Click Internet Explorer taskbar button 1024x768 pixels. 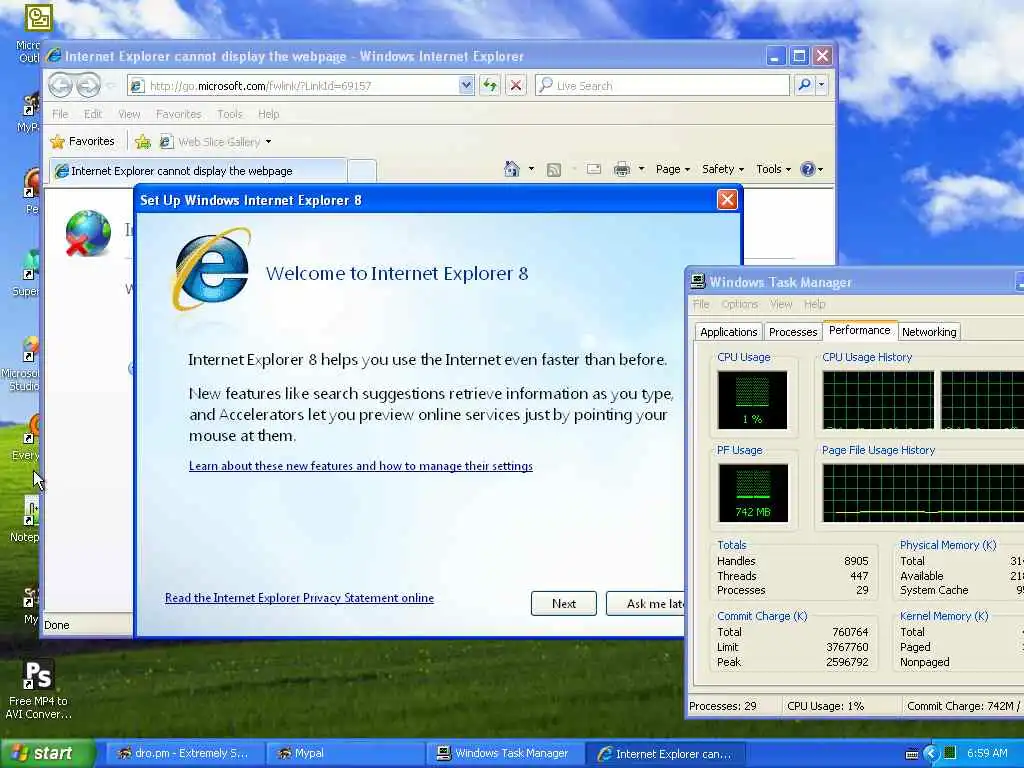[x=664, y=753]
